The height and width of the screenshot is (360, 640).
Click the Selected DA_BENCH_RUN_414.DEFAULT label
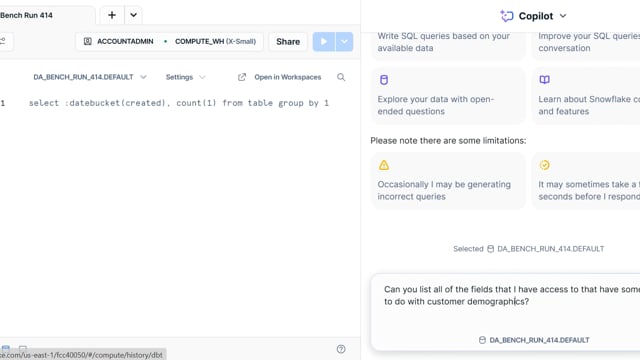point(529,249)
